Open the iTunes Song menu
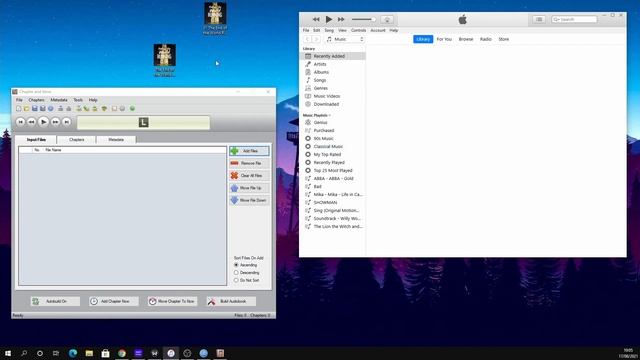 coord(329,30)
